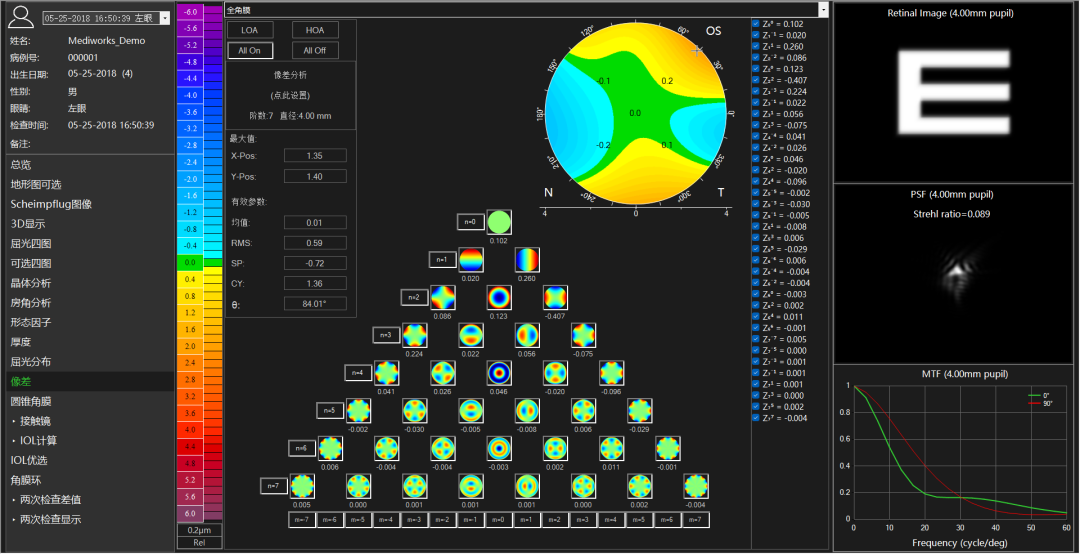Viewport: 1080px width, 554px height.
Task: Click the red 4.4 color scale swatch
Action: 189,447
